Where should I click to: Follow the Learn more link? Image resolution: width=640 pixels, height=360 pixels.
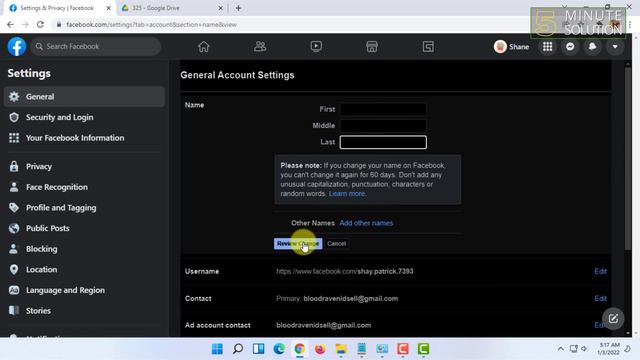pyautogui.click(x=347, y=193)
